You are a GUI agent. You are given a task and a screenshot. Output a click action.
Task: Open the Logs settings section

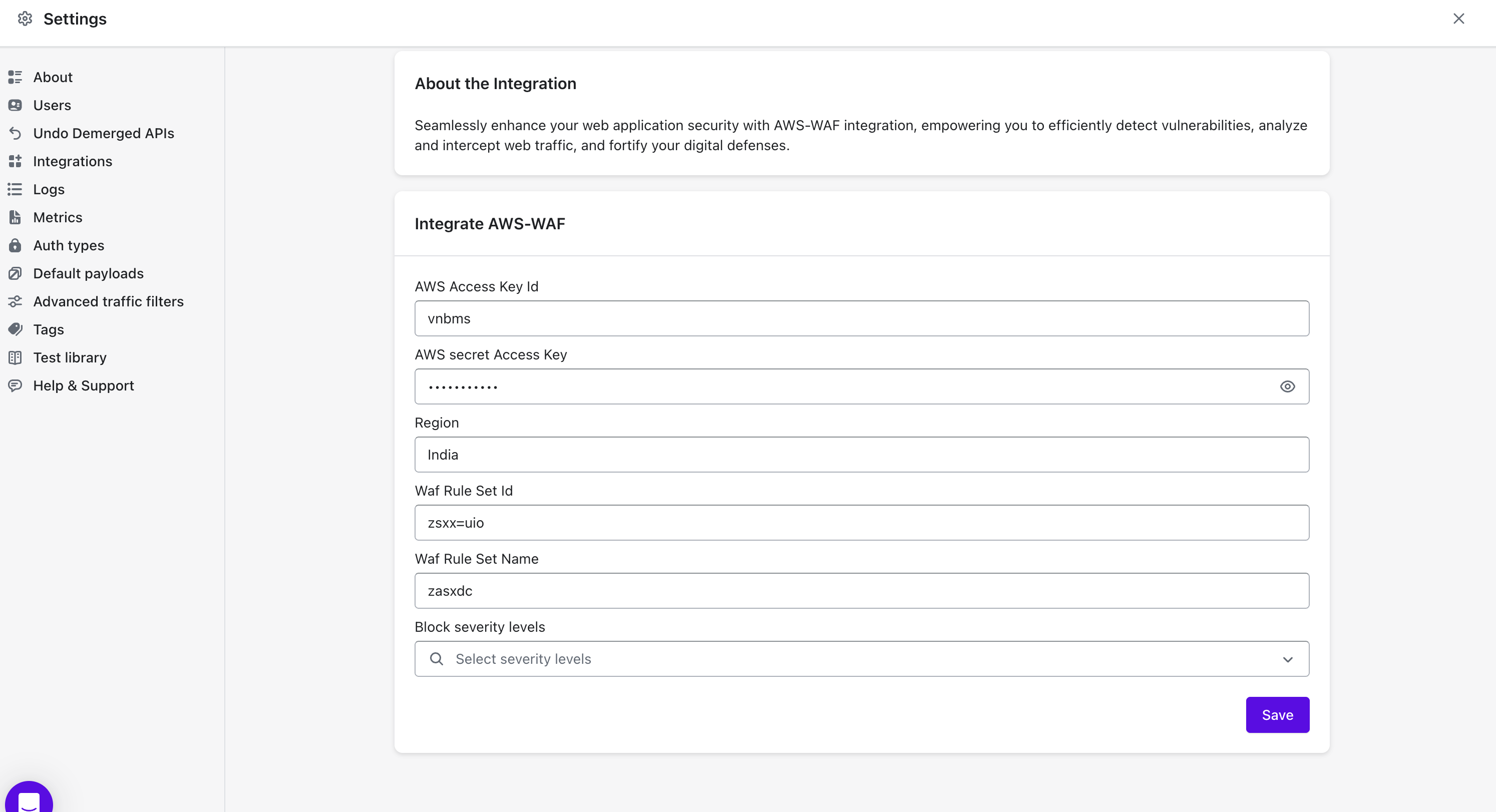point(49,189)
